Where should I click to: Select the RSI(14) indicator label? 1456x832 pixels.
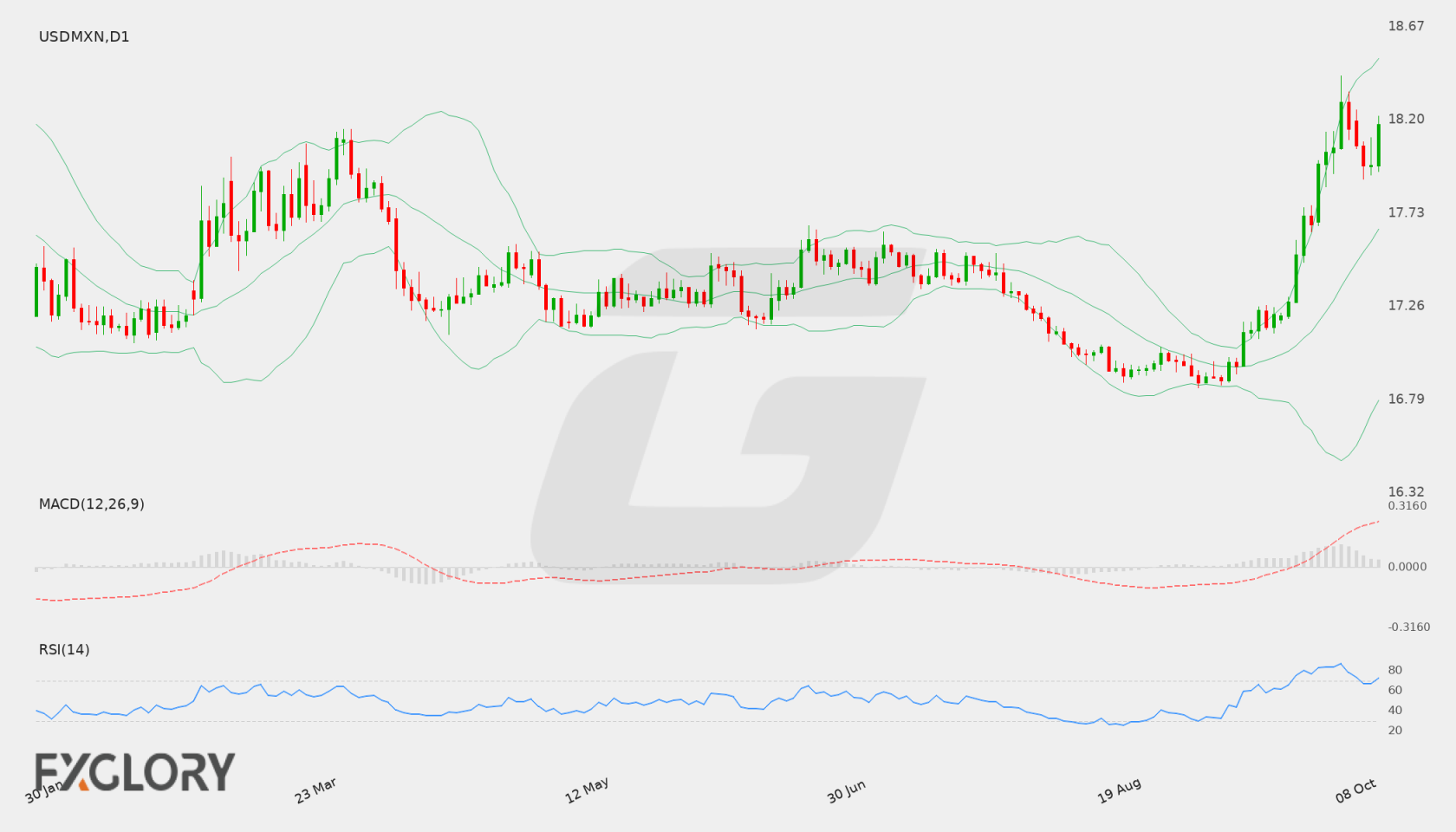64,649
